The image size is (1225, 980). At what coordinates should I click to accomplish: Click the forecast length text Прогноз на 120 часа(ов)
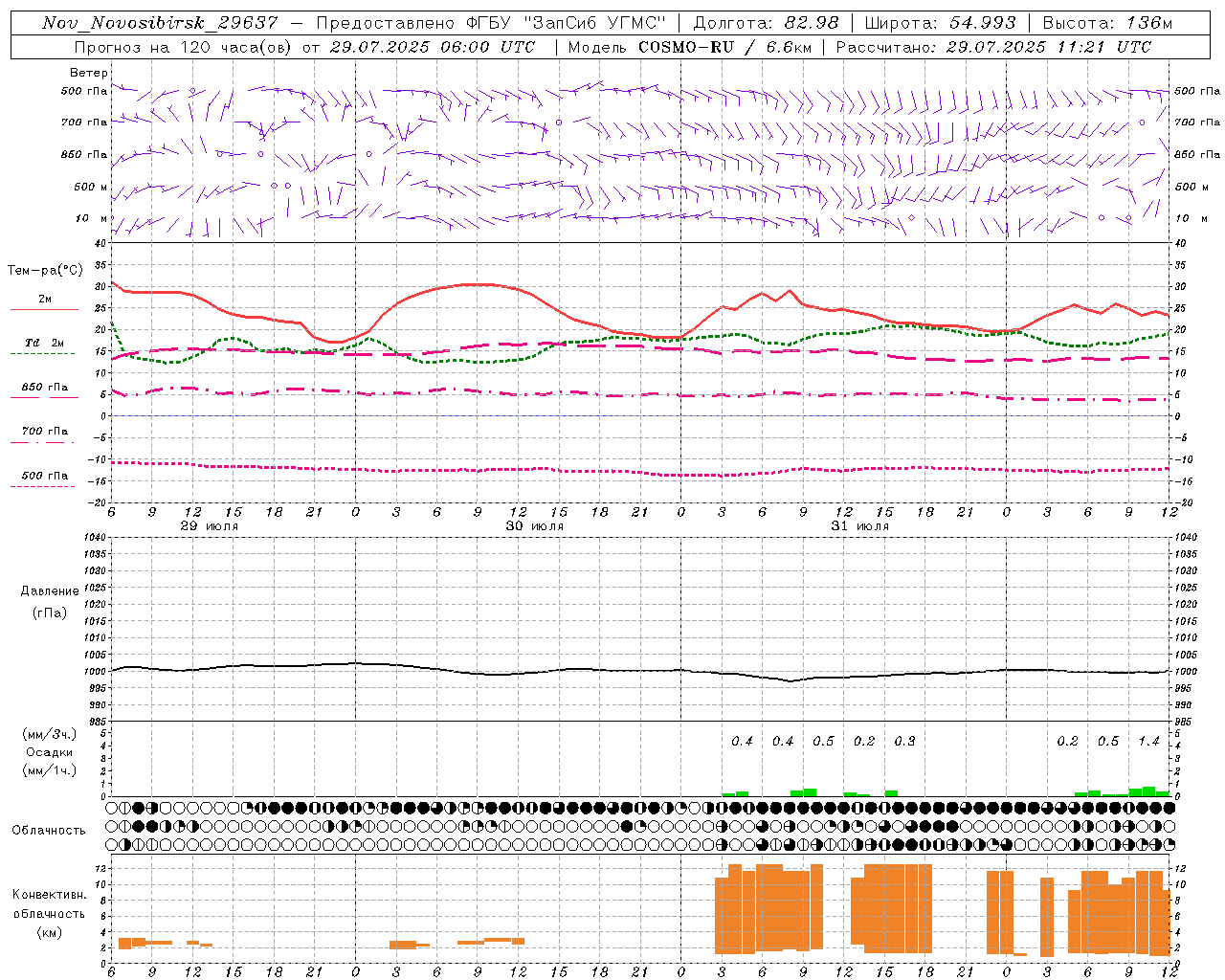[184, 47]
